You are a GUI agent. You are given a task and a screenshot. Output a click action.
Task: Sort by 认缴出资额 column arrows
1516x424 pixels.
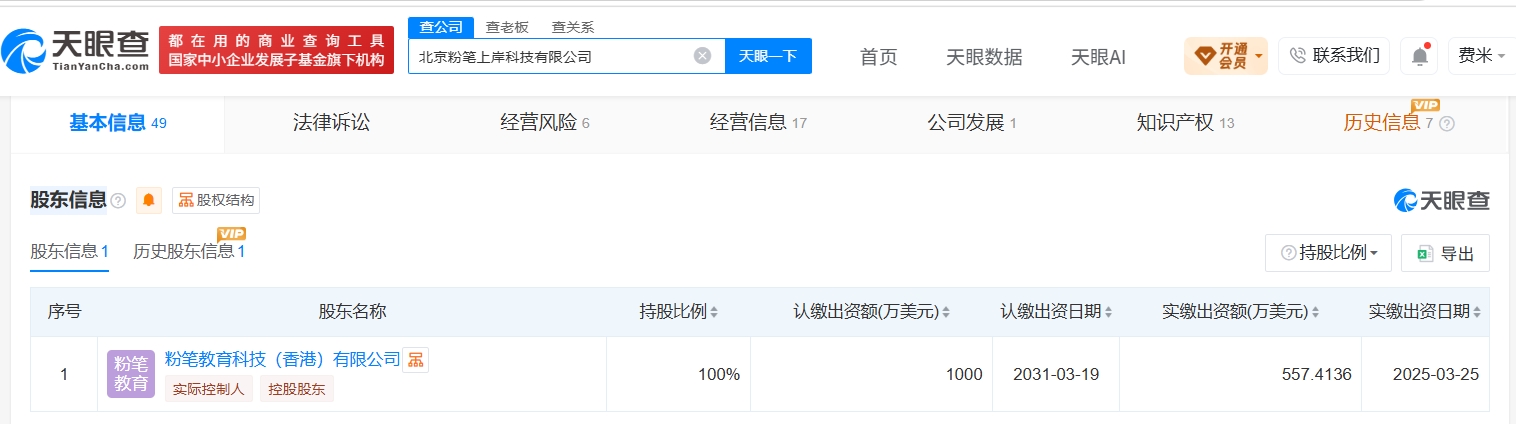tap(946, 312)
